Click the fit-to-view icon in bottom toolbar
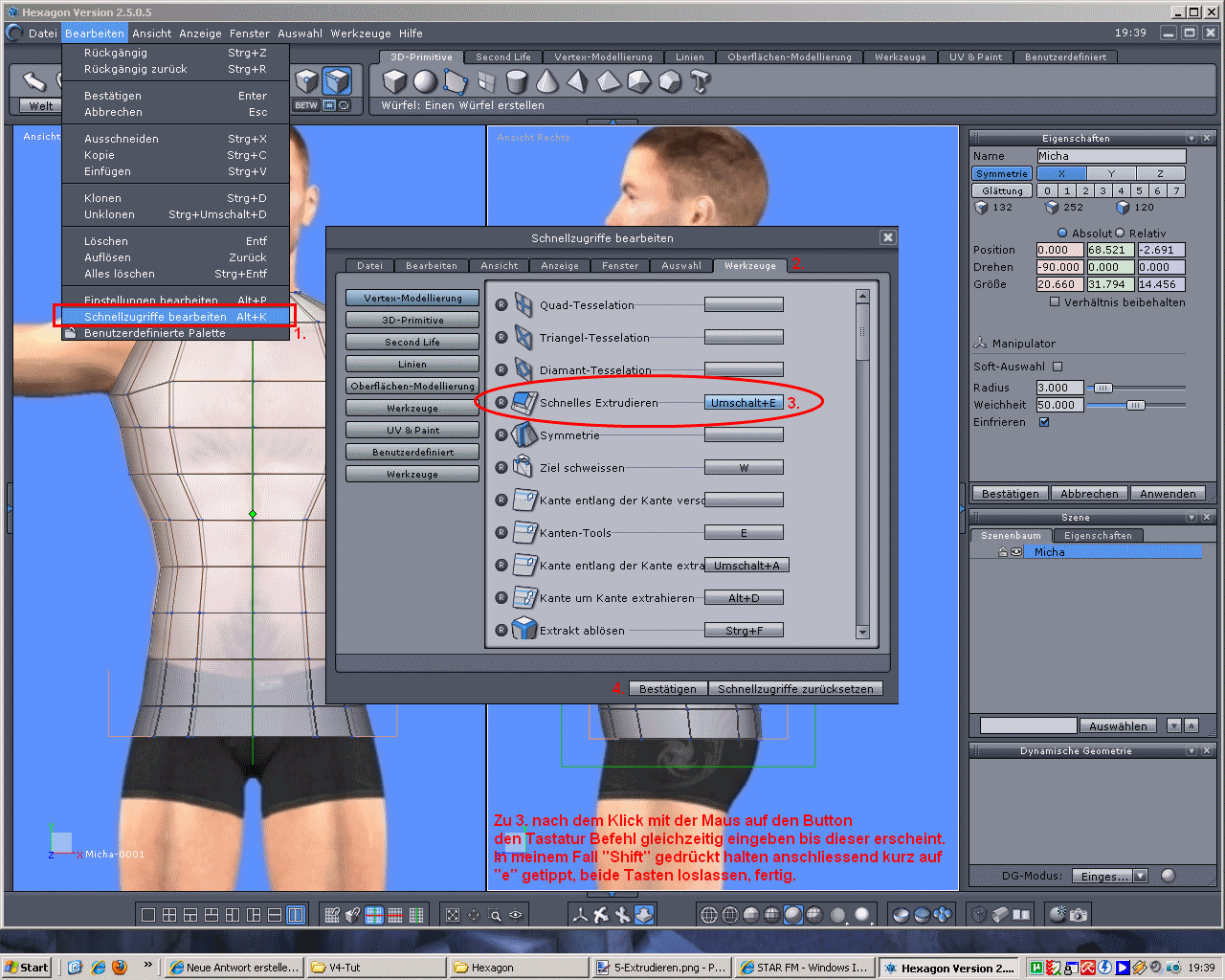The image size is (1225, 980). [453, 915]
